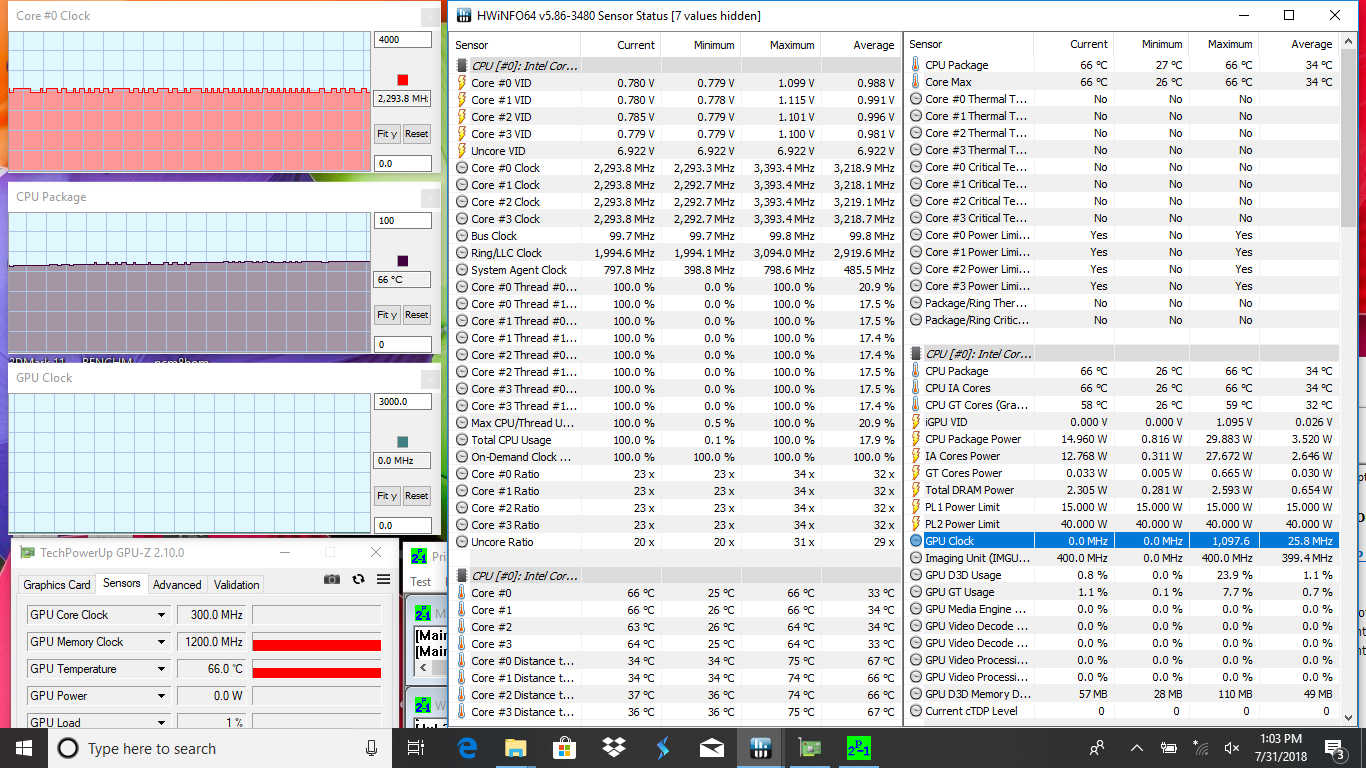Open Dropbox from the taskbar

(613, 748)
